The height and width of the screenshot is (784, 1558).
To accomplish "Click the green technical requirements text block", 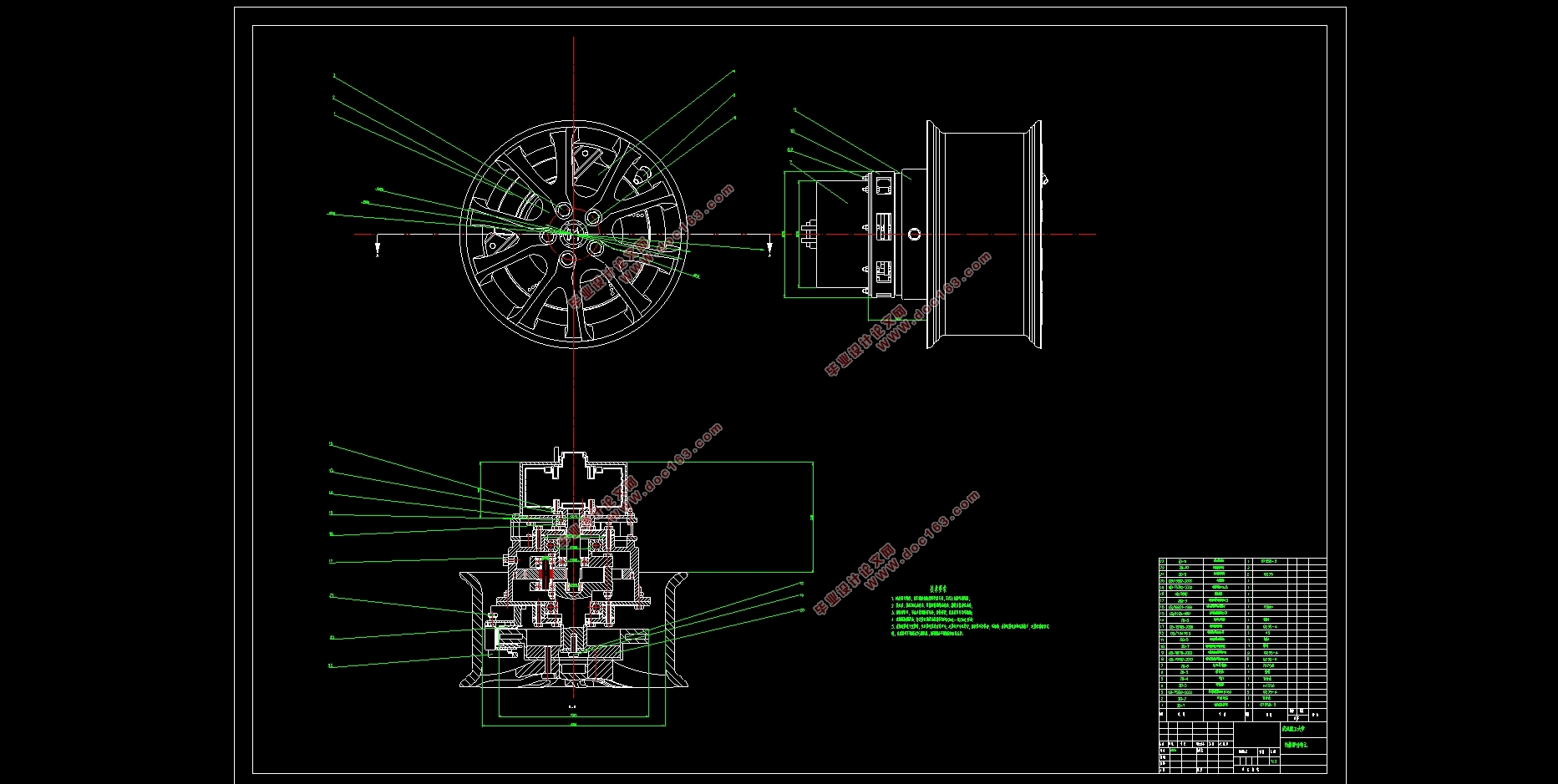I will (970, 612).
